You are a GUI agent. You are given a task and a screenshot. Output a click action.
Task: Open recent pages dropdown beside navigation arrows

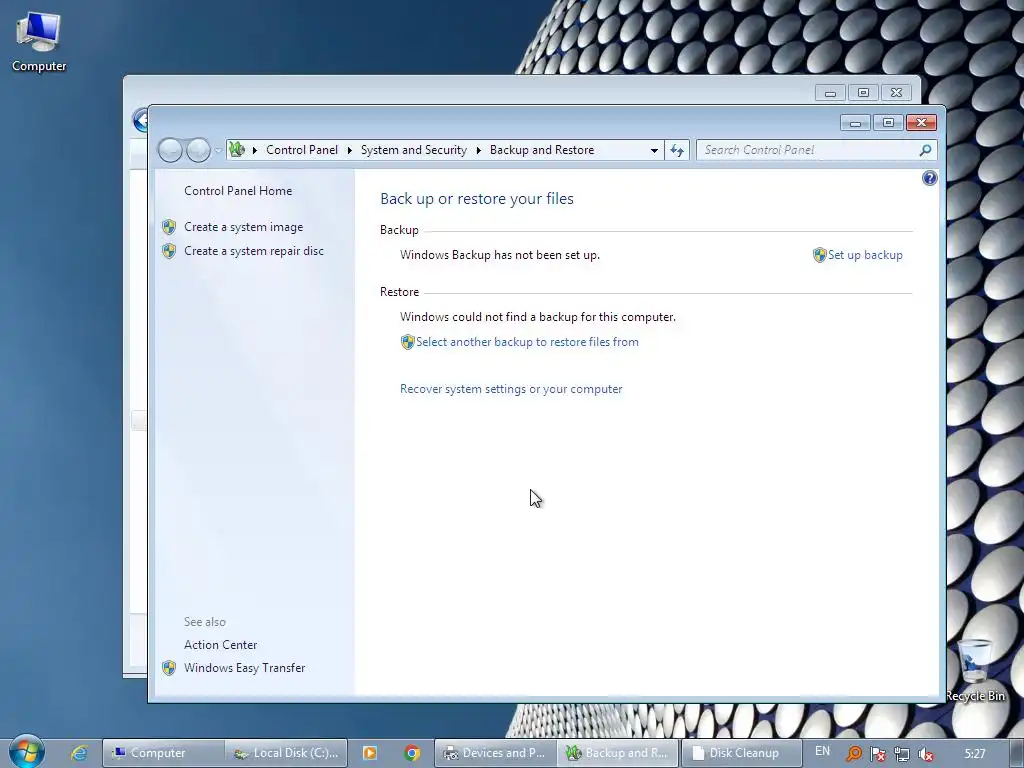218,150
